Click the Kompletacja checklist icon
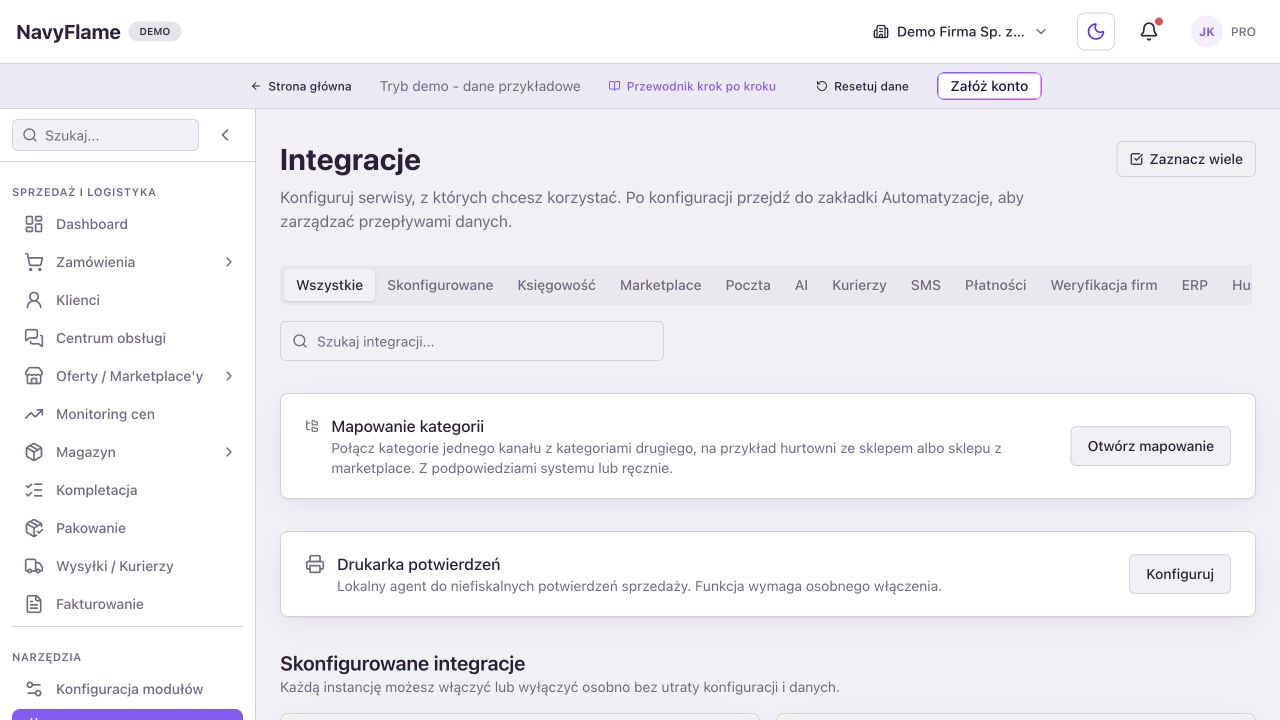Image resolution: width=1280 pixels, height=720 pixels. (x=34, y=490)
